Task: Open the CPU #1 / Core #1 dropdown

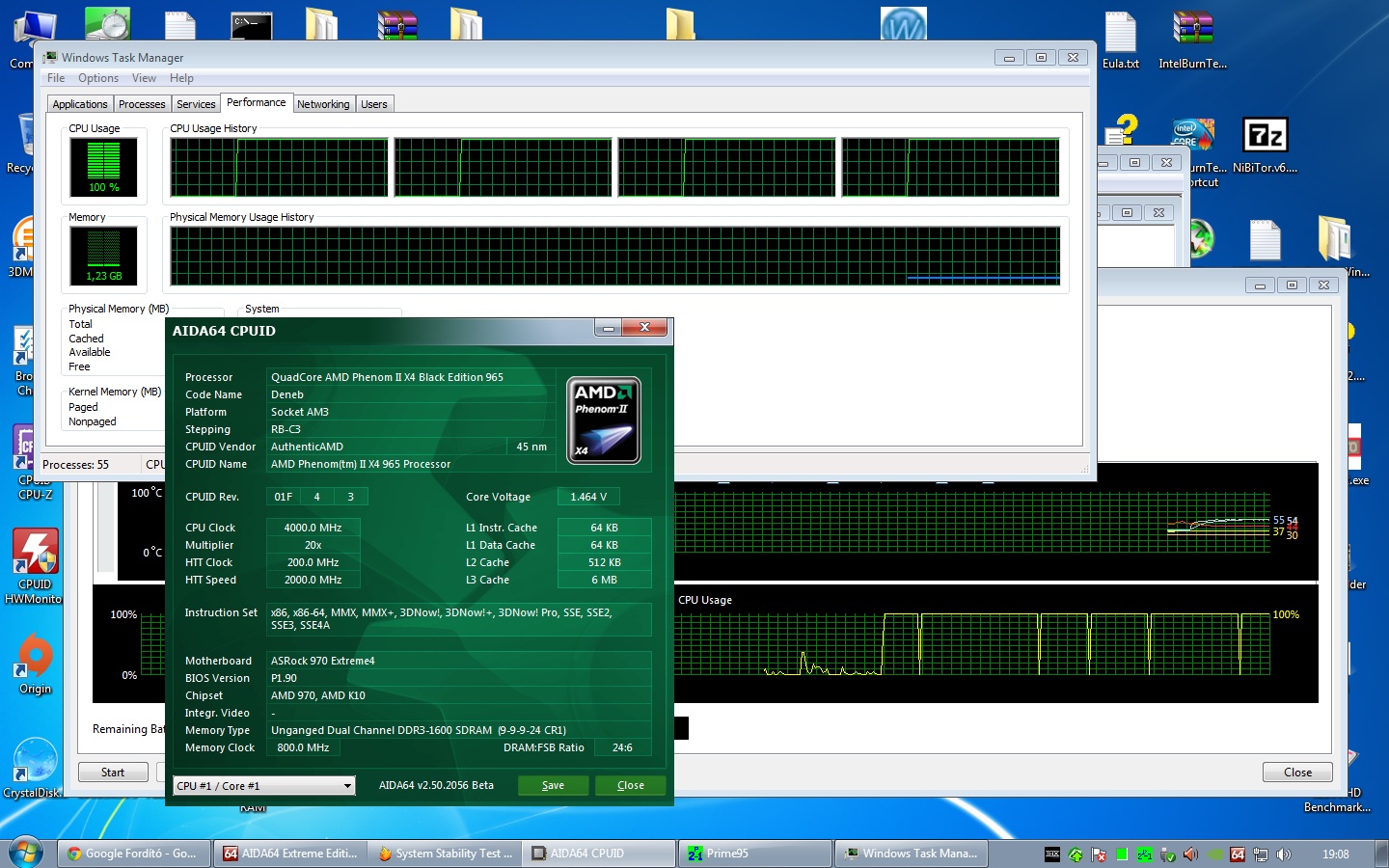Action: click(264, 786)
